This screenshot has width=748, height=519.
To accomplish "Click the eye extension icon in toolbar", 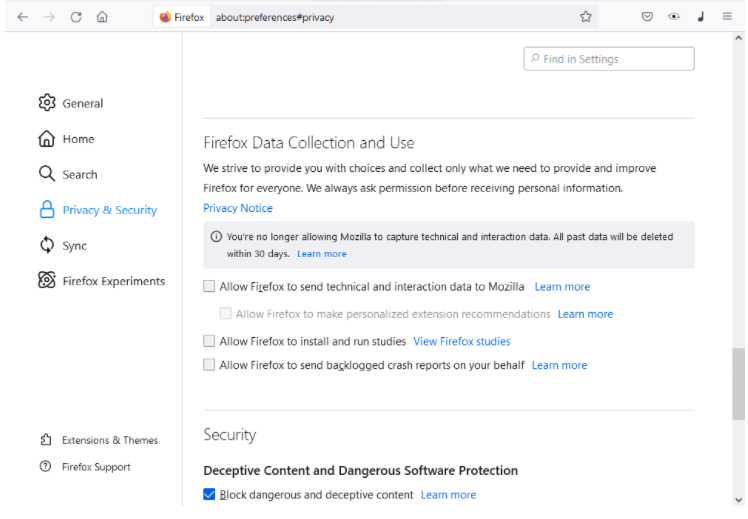I will (674, 17).
